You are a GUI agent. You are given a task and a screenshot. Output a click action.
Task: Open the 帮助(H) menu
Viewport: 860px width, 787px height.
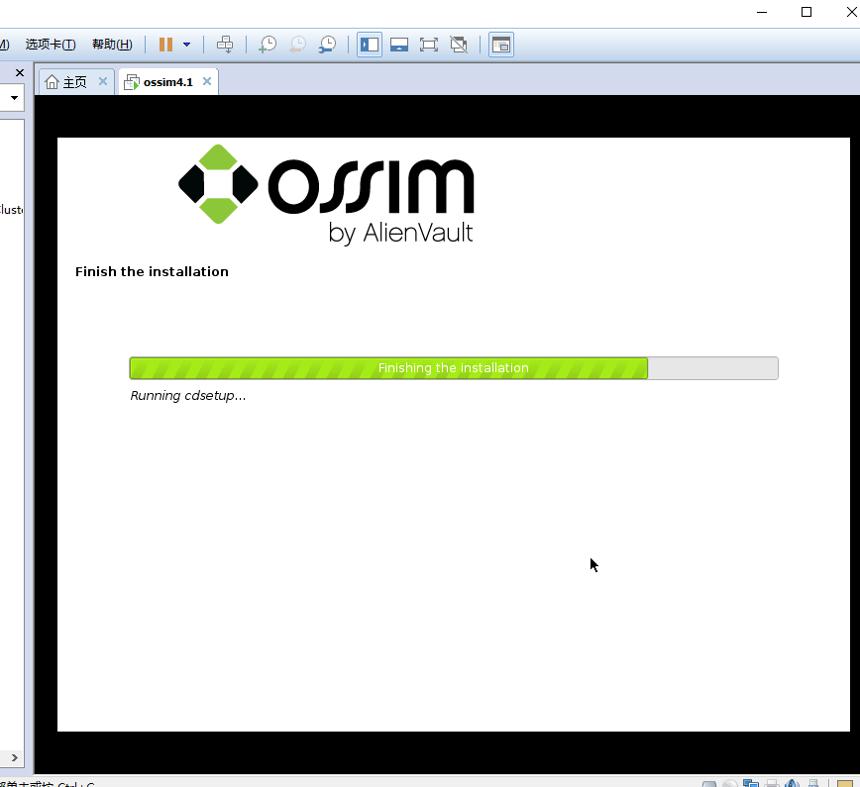pyautogui.click(x=112, y=44)
